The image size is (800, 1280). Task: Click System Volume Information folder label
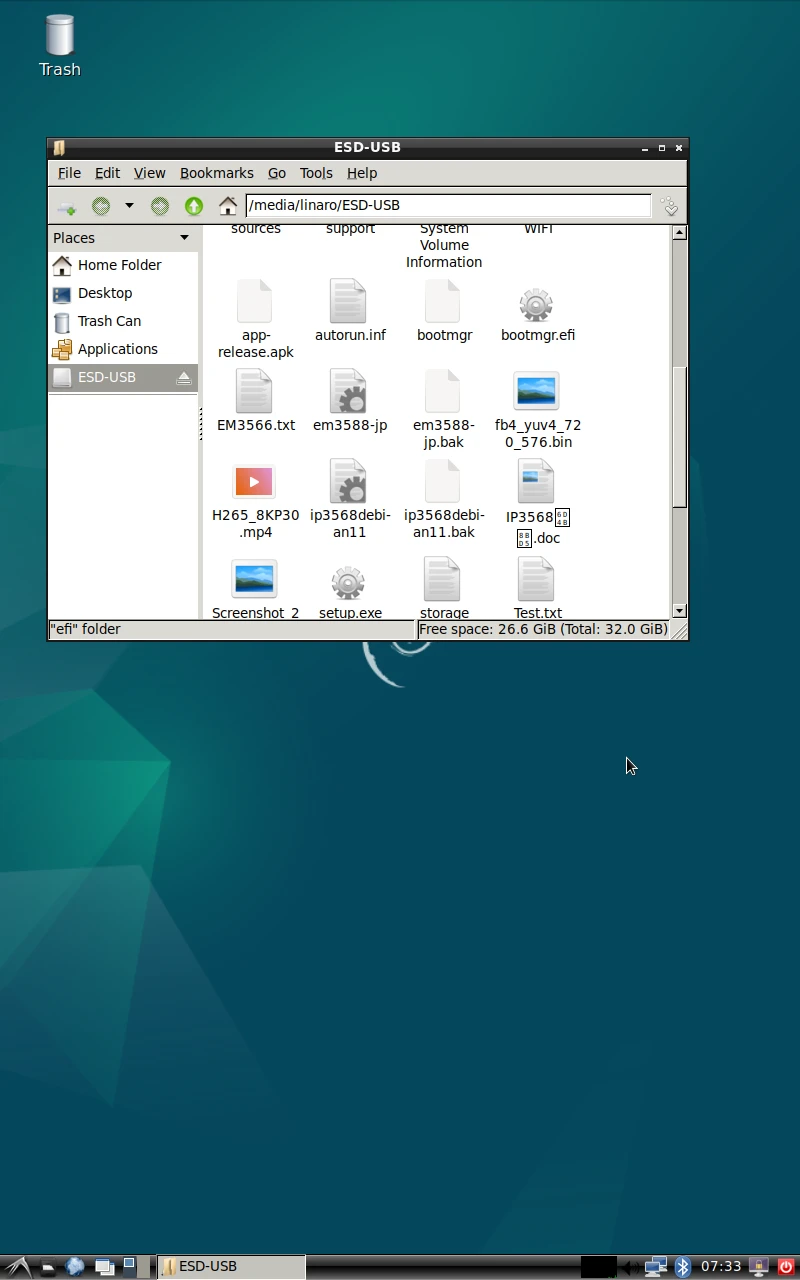click(444, 246)
